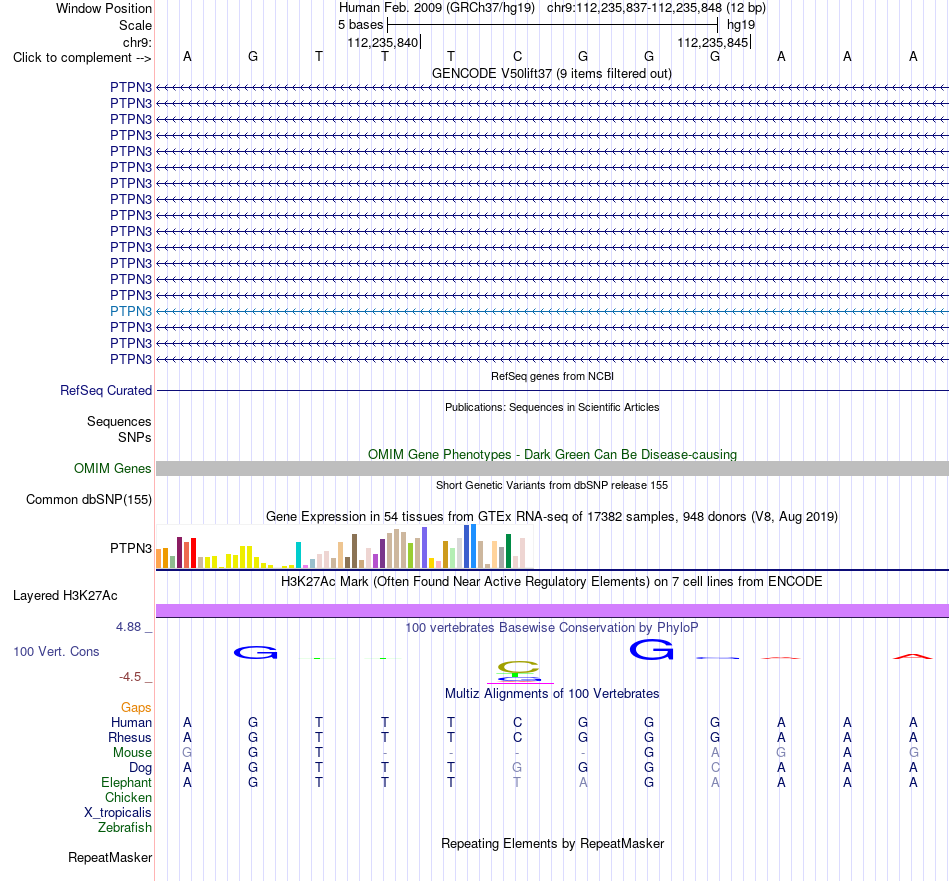Select the X_tropicalis species label

(x=118, y=813)
